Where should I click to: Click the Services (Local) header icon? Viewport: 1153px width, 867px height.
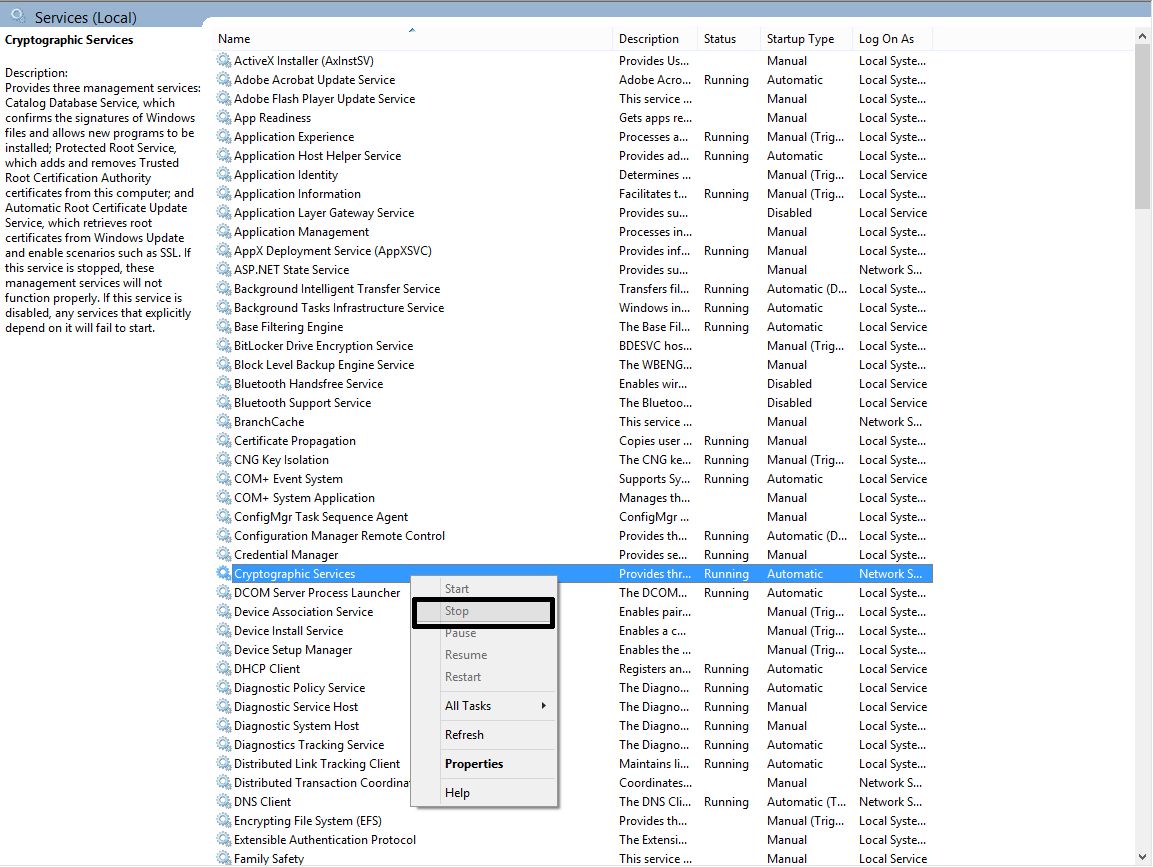pos(18,15)
